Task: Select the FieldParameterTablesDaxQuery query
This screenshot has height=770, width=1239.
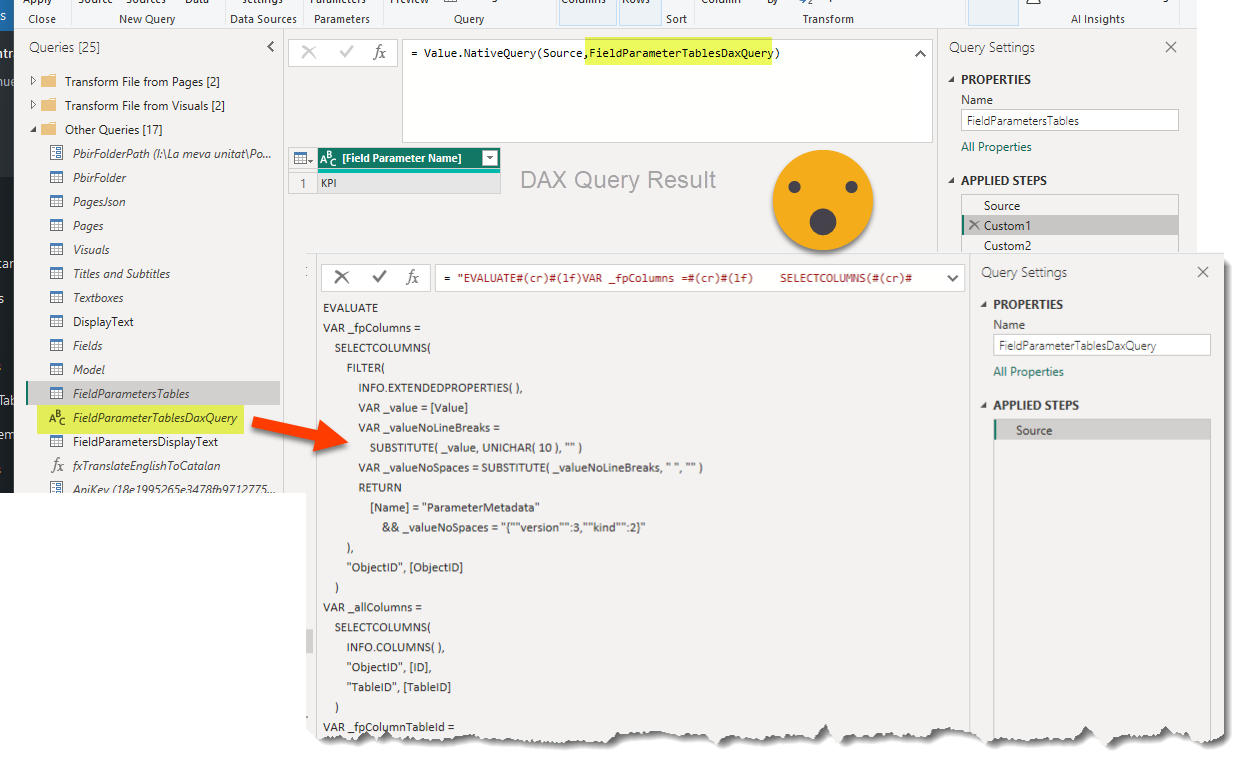Action: point(154,418)
